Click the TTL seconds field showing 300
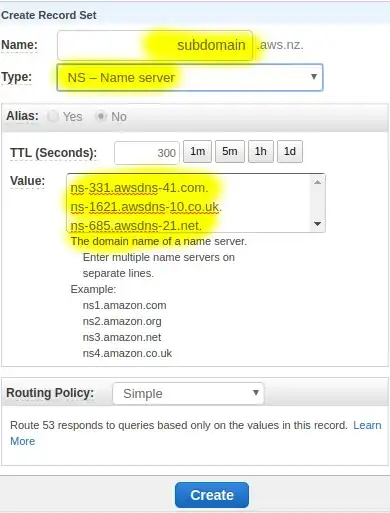This screenshot has width=390, height=513. pyautogui.click(x=147, y=153)
